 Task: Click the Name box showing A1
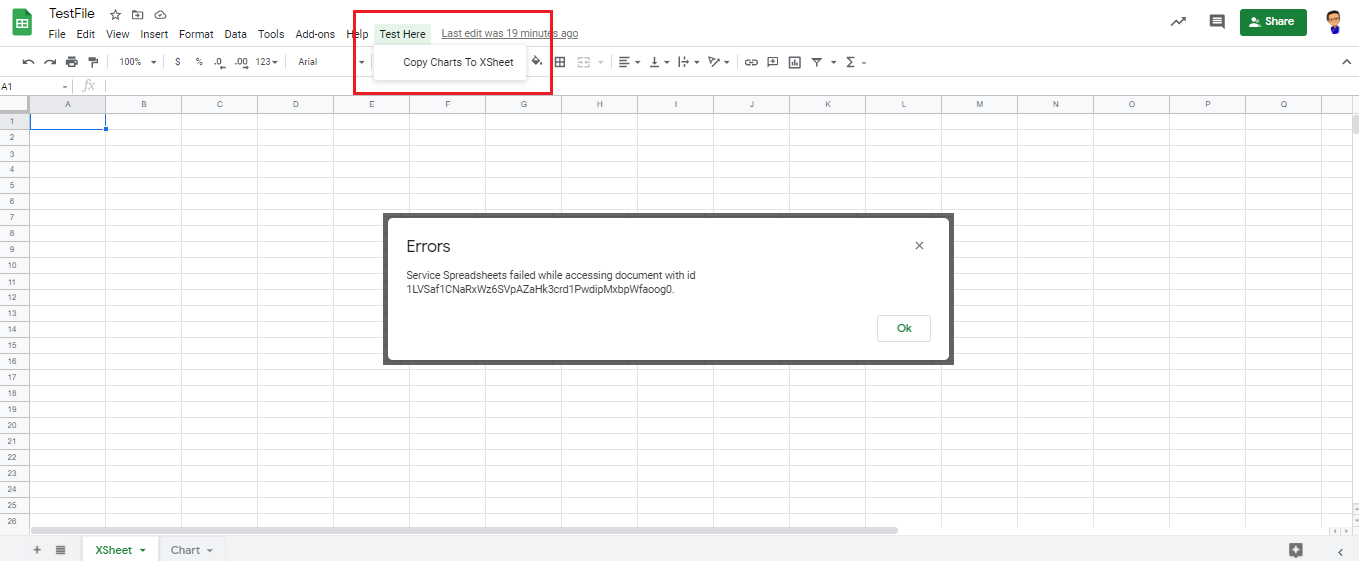[x=35, y=87]
